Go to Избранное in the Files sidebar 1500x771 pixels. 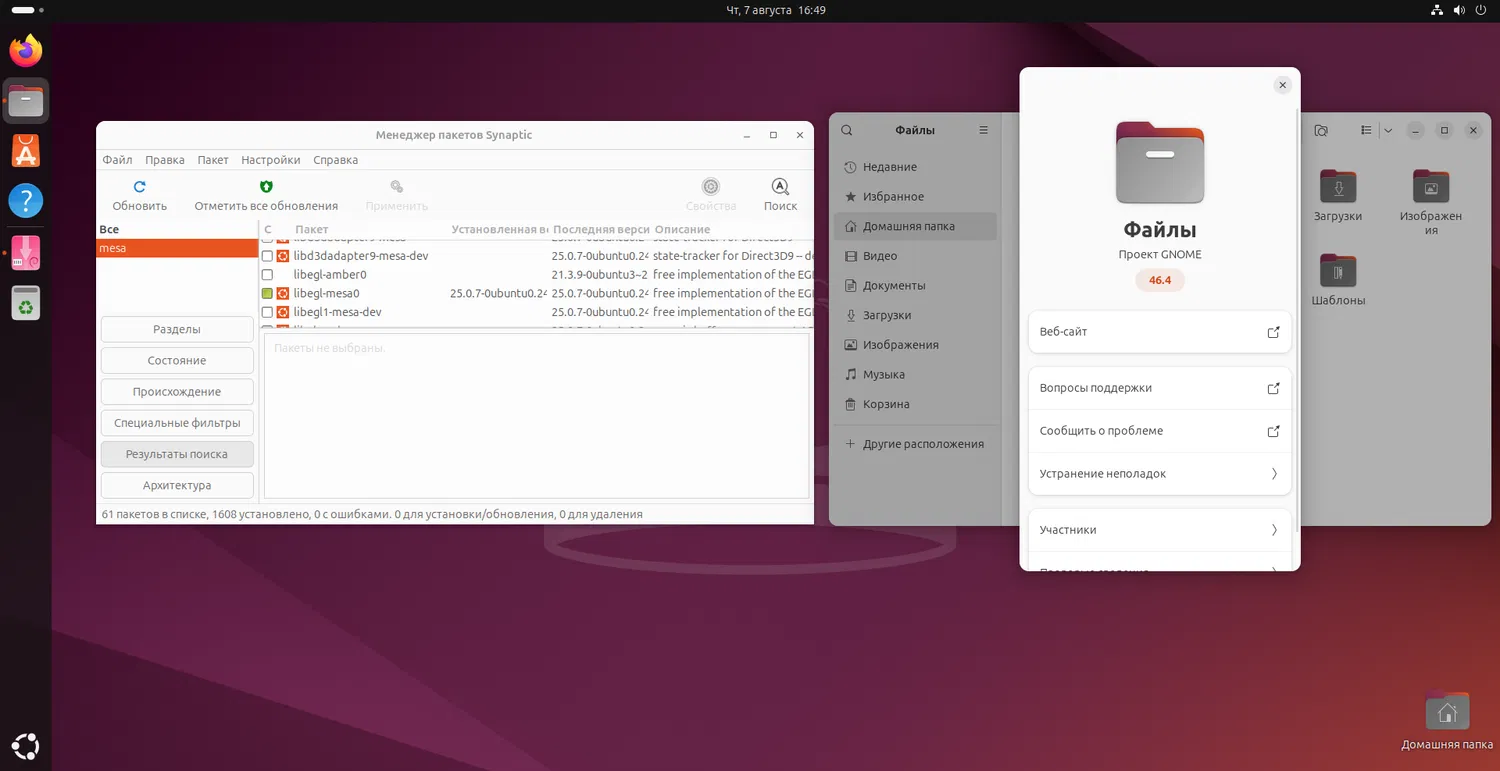tap(915, 197)
